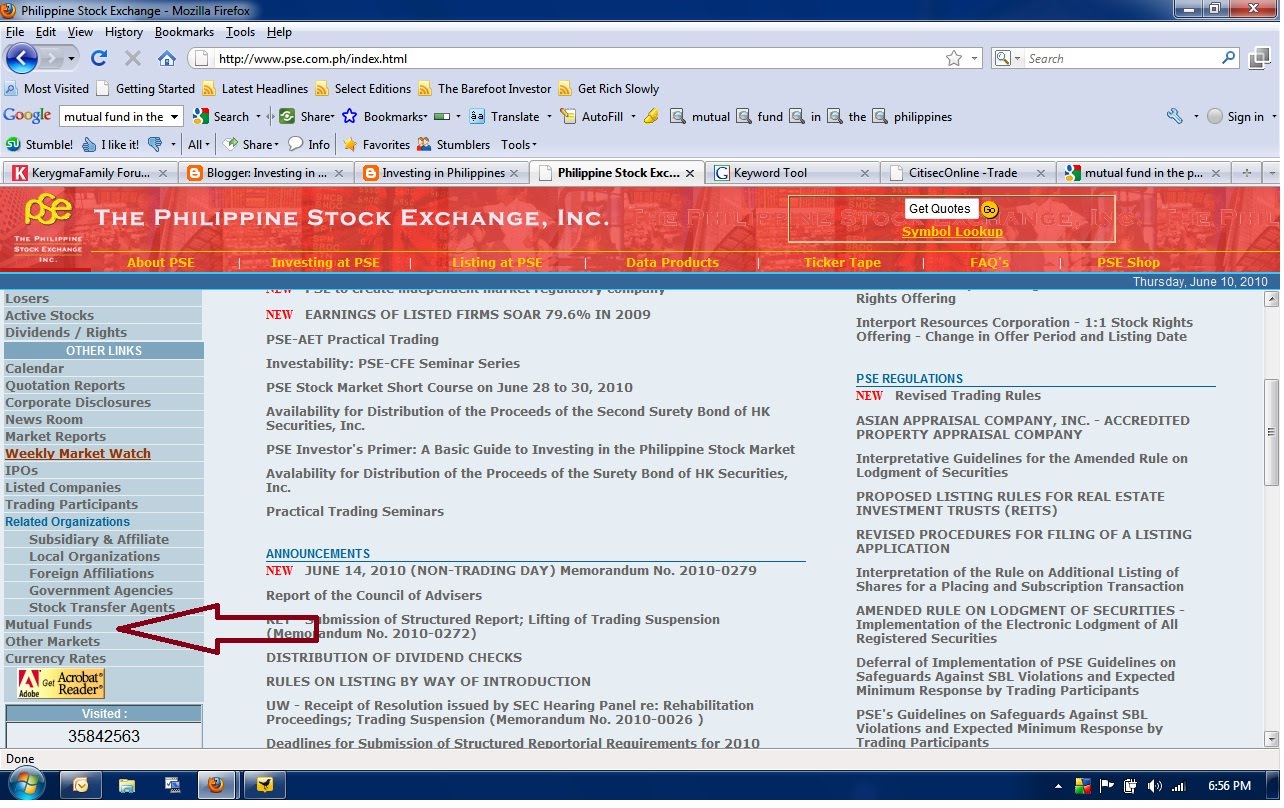Click the yellow Go button beside Get Quotes
The width and height of the screenshot is (1284, 808).
tap(989, 209)
